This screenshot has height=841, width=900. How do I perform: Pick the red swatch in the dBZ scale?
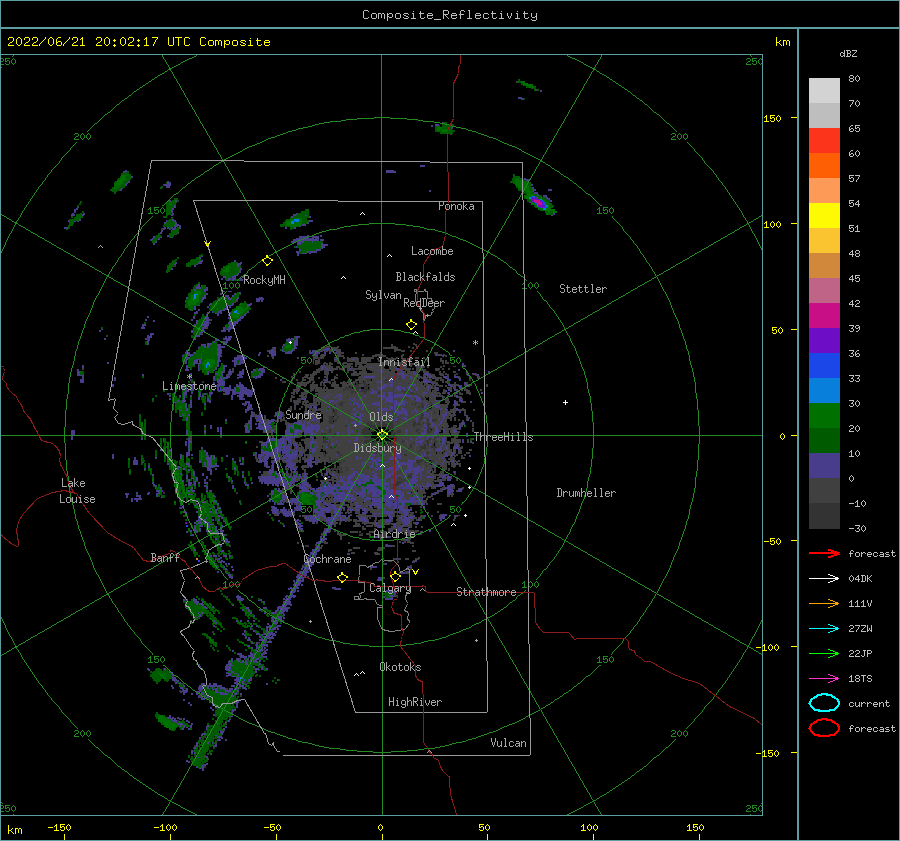tap(824, 140)
